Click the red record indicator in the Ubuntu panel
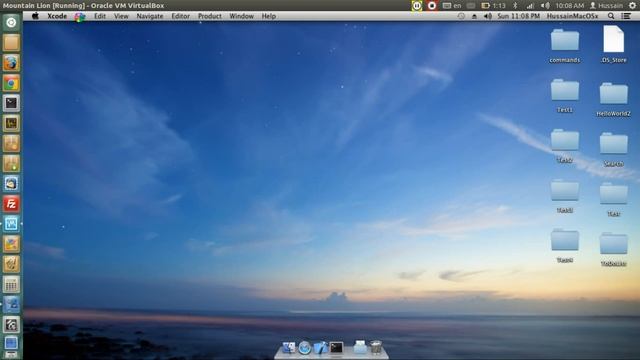This screenshot has width=640, height=360. (x=432, y=6)
